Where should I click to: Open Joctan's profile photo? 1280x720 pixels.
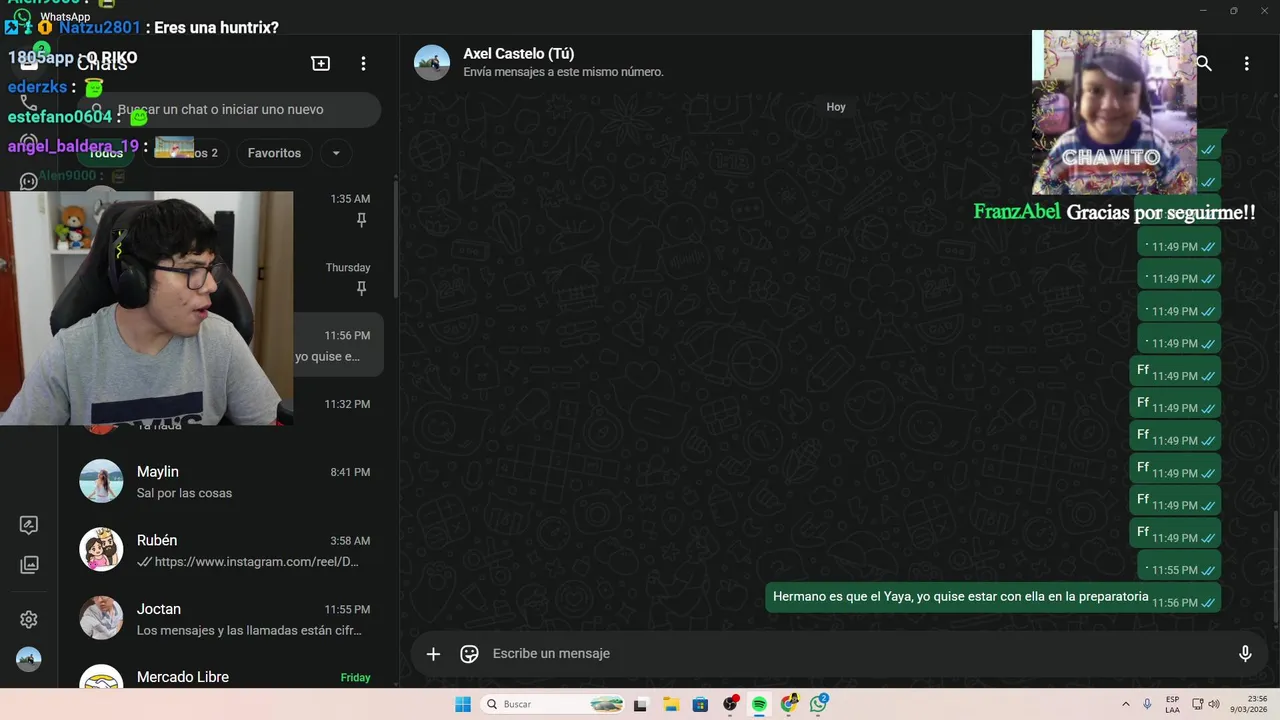click(x=101, y=619)
